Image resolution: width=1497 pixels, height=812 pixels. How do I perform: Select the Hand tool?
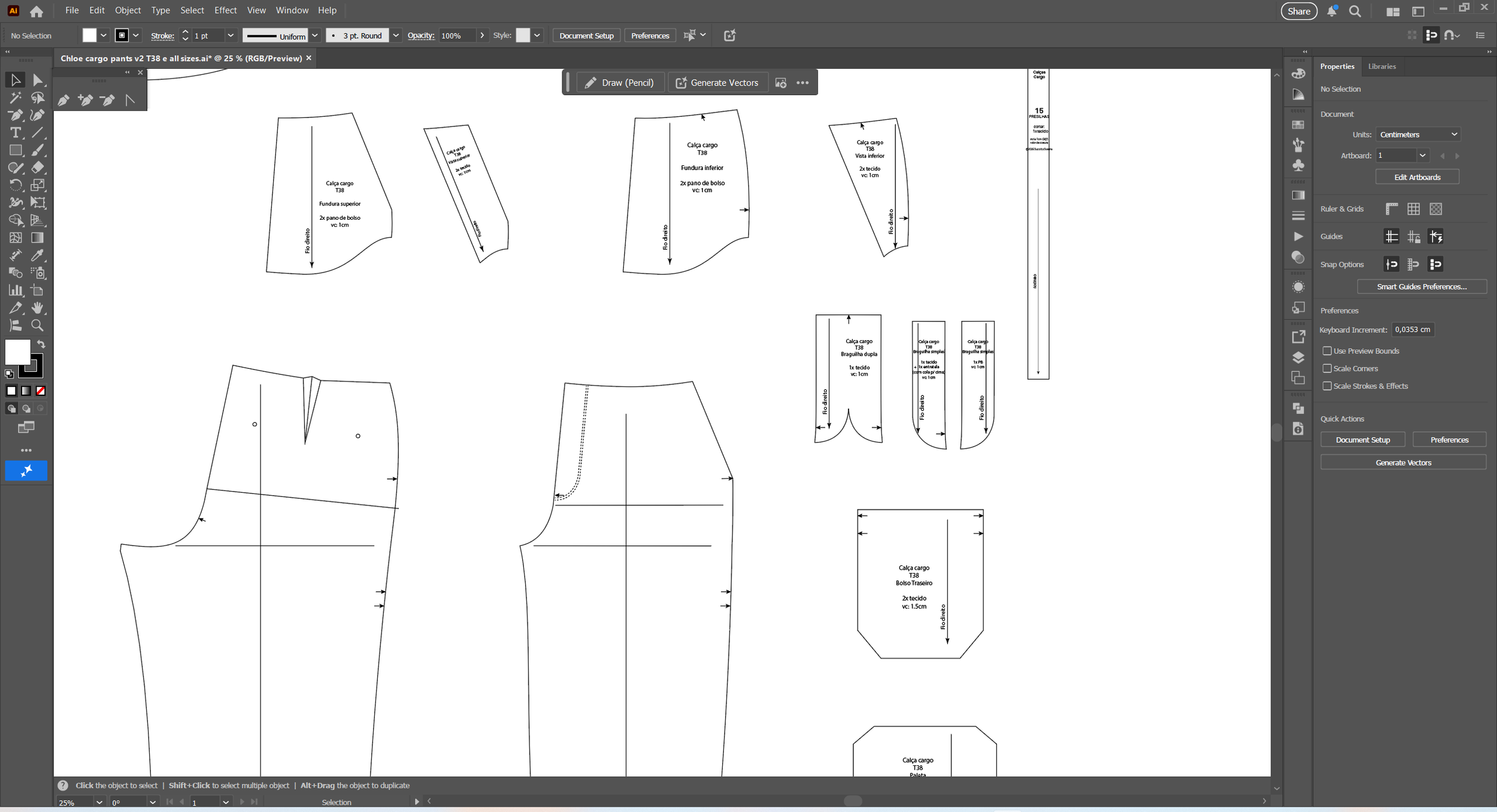[37, 308]
